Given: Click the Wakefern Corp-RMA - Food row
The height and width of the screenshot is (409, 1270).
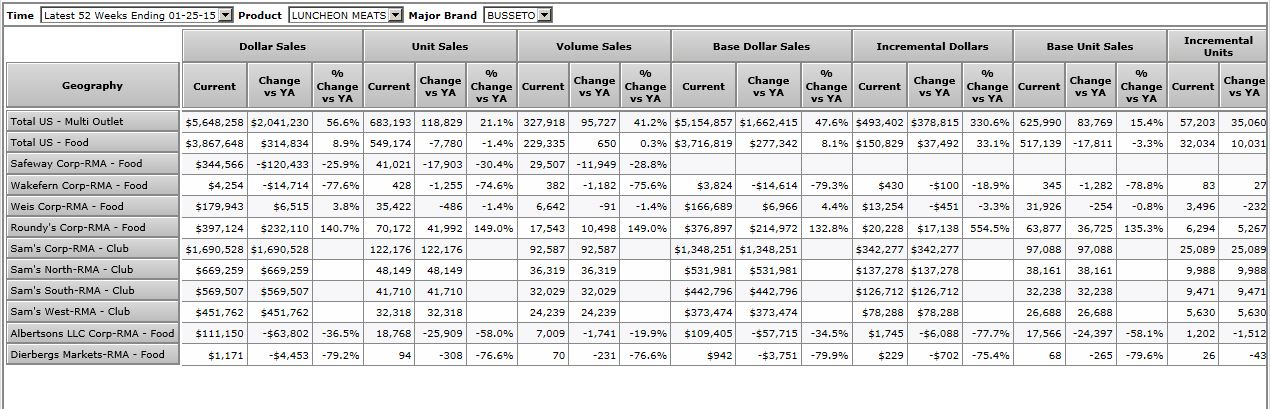Looking at the screenshot, I should pyautogui.click(x=92, y=185).
